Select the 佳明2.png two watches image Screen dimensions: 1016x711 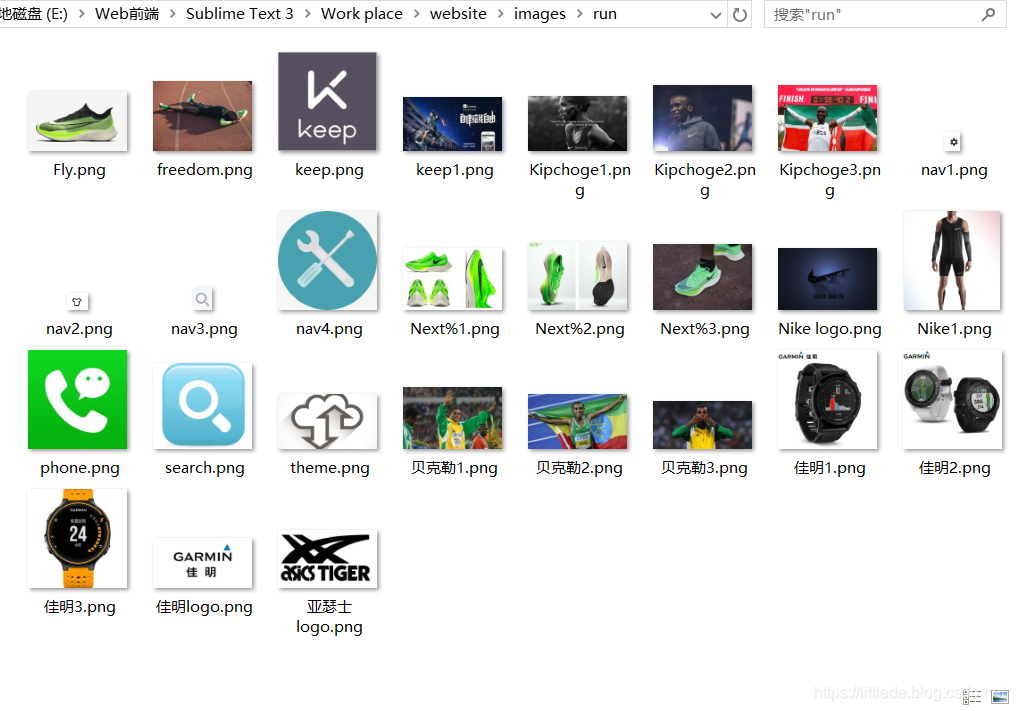(952, 400)
